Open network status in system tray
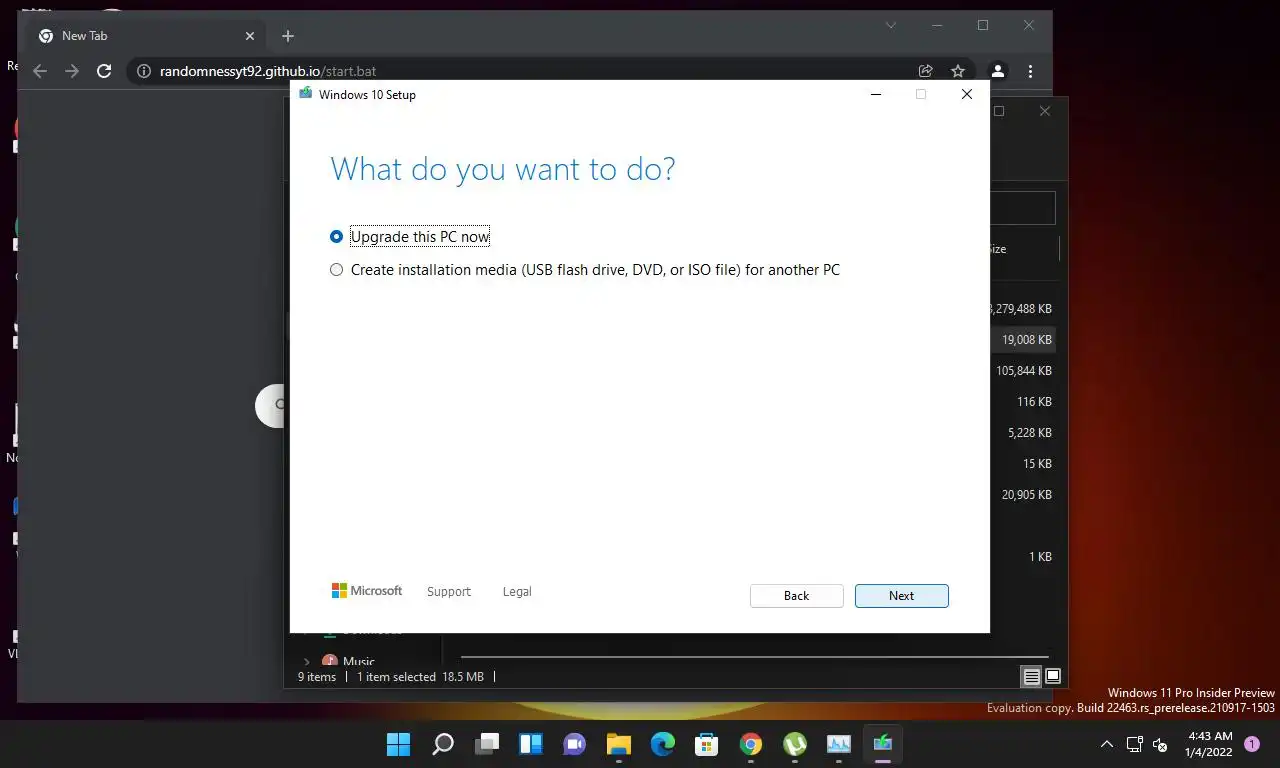 (1134, 744)
